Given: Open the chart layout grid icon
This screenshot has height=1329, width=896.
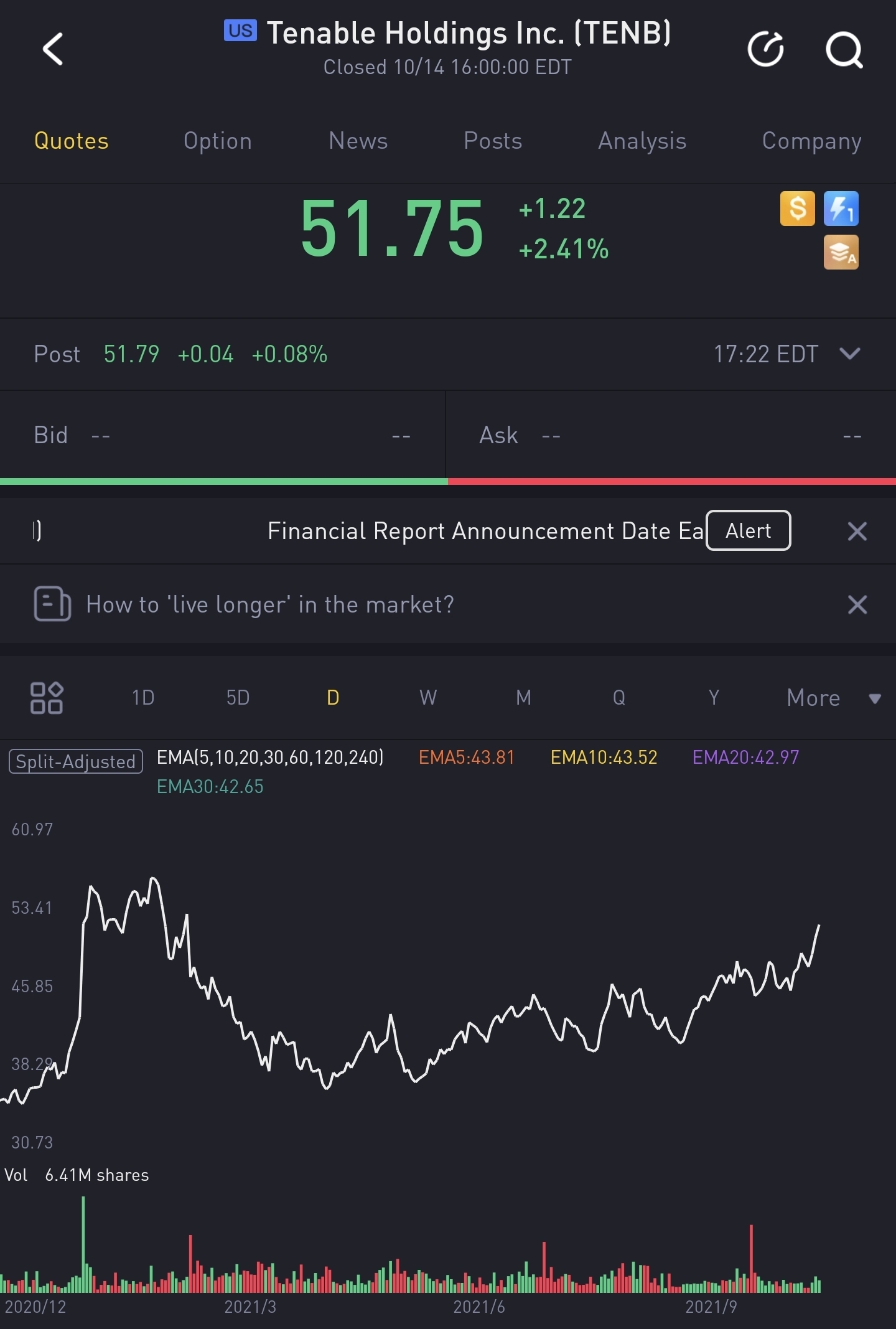Looking at the screenshot, I should tap(47, 697).
